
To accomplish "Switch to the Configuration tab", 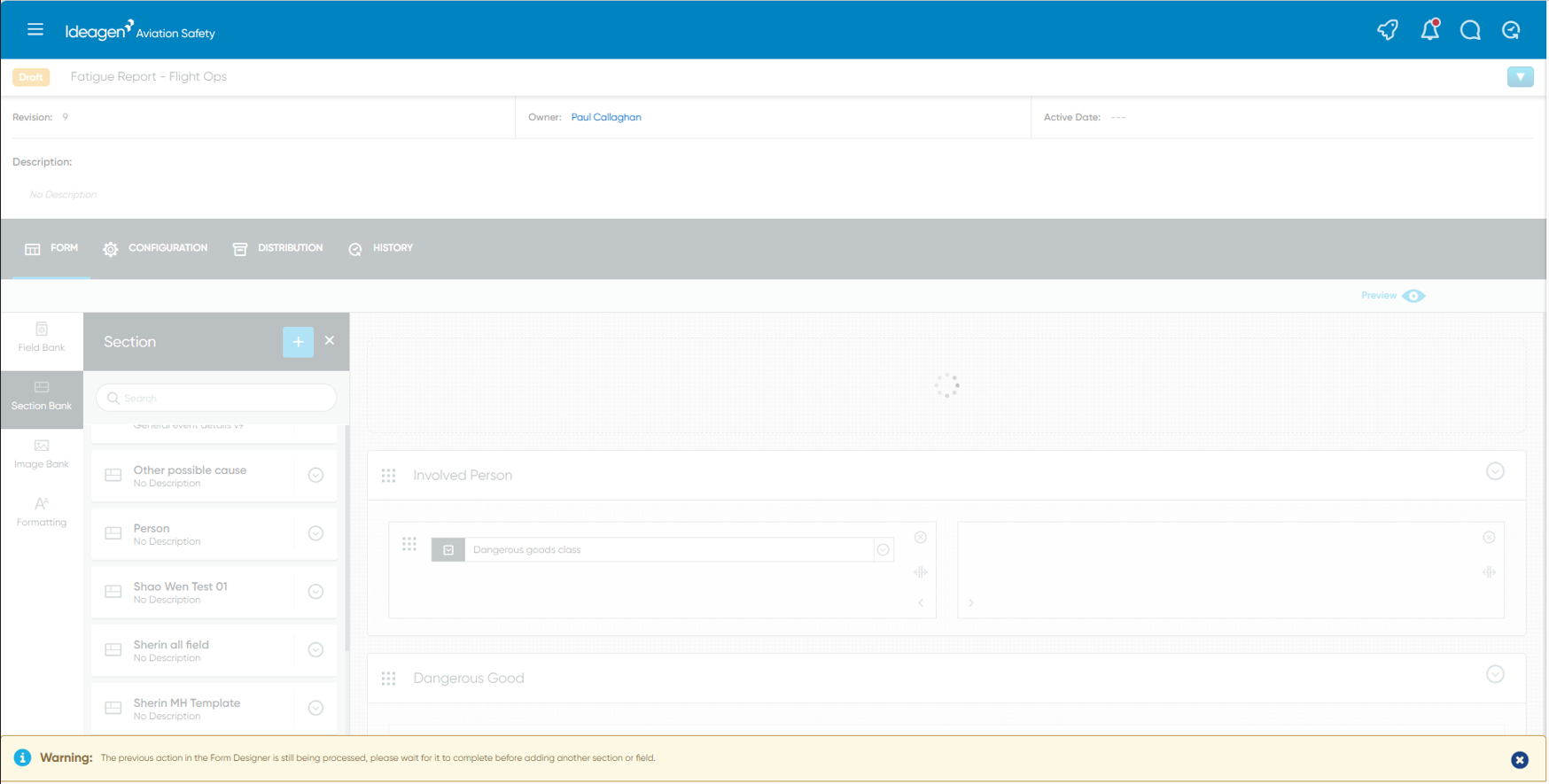I will tap(155, 249).
